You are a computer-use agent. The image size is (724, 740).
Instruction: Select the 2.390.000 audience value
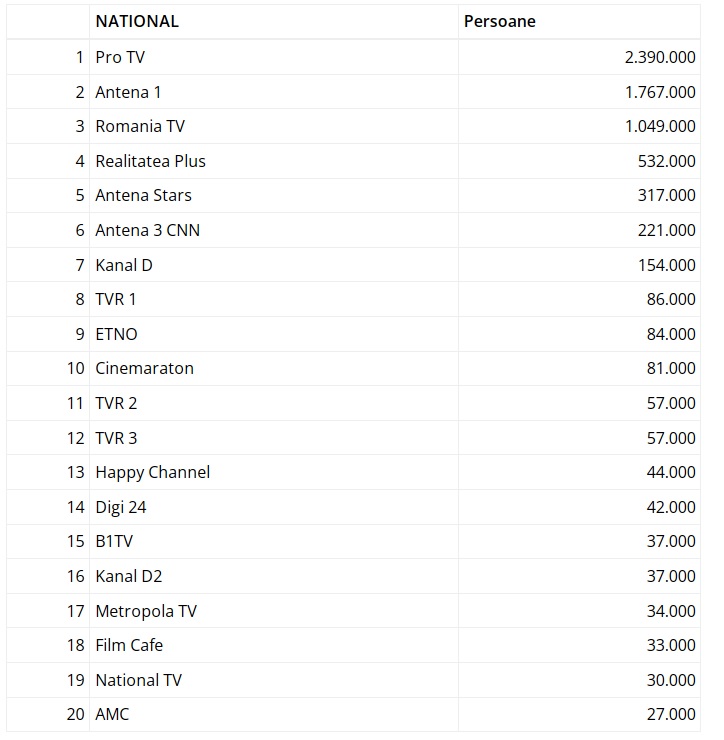point(659,57)
